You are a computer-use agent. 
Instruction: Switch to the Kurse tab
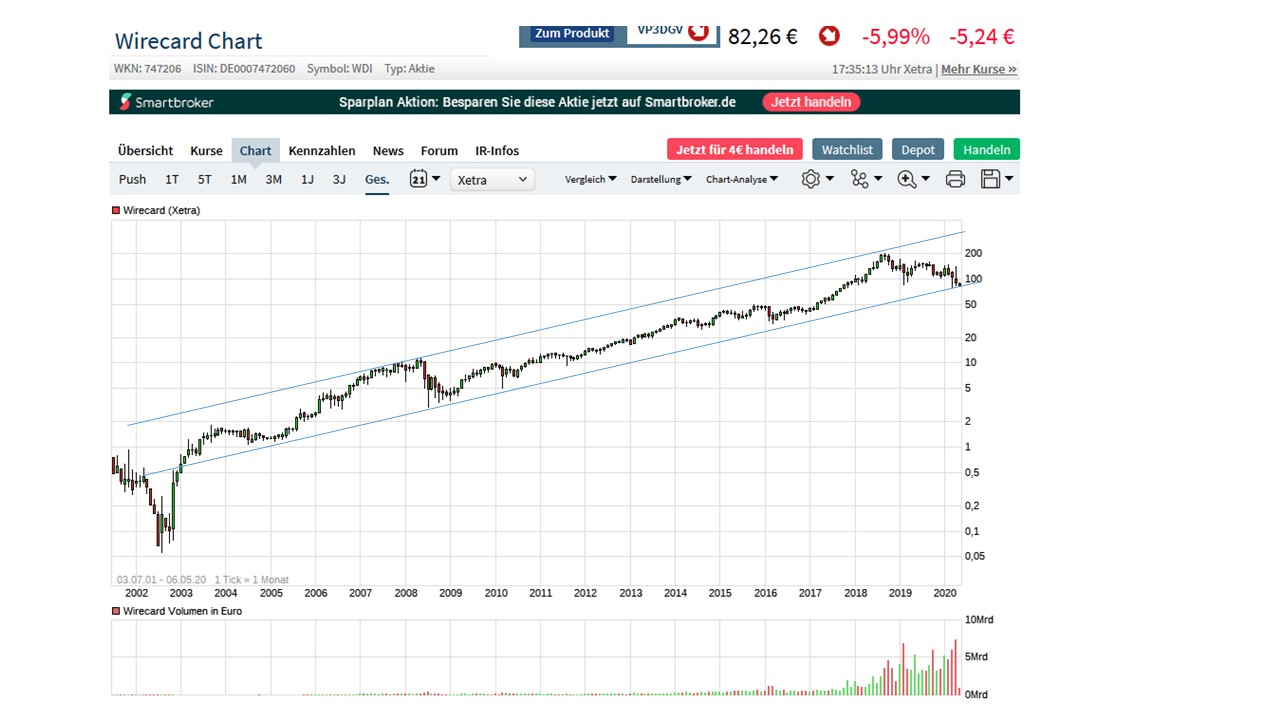click(x=206, y=151)
